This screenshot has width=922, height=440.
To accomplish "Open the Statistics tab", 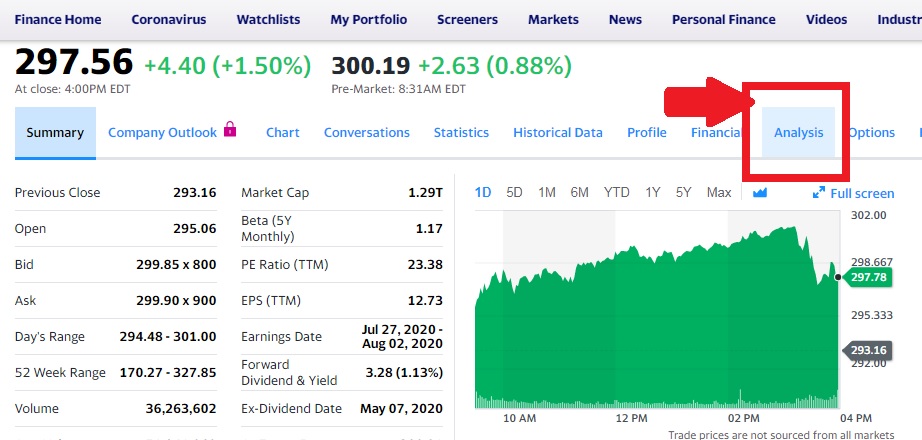I will pos(461,133).
